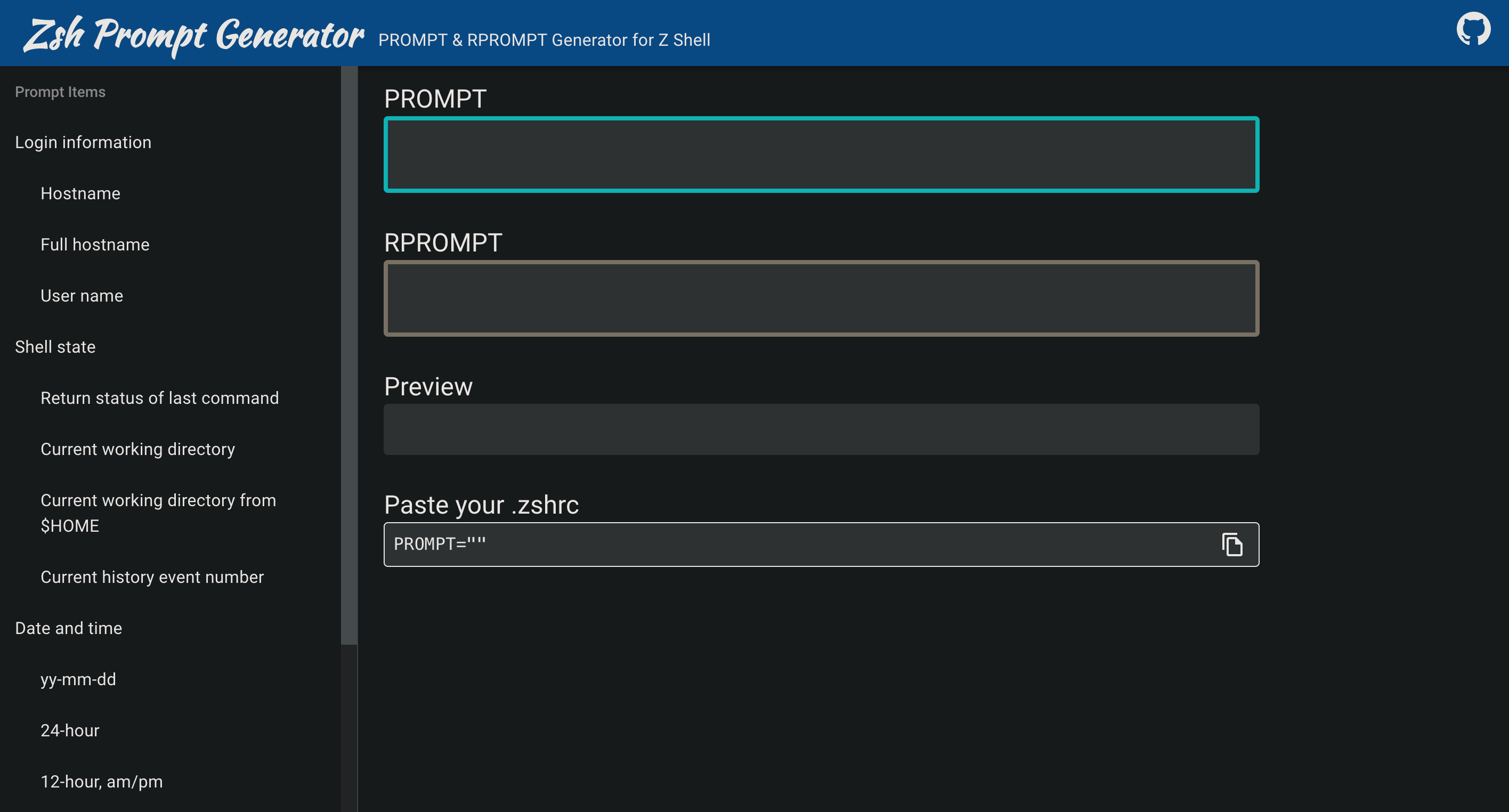
Task: Select the 12-hour, am/pm item
Action: pyautogui.click(x=101, y=782)
